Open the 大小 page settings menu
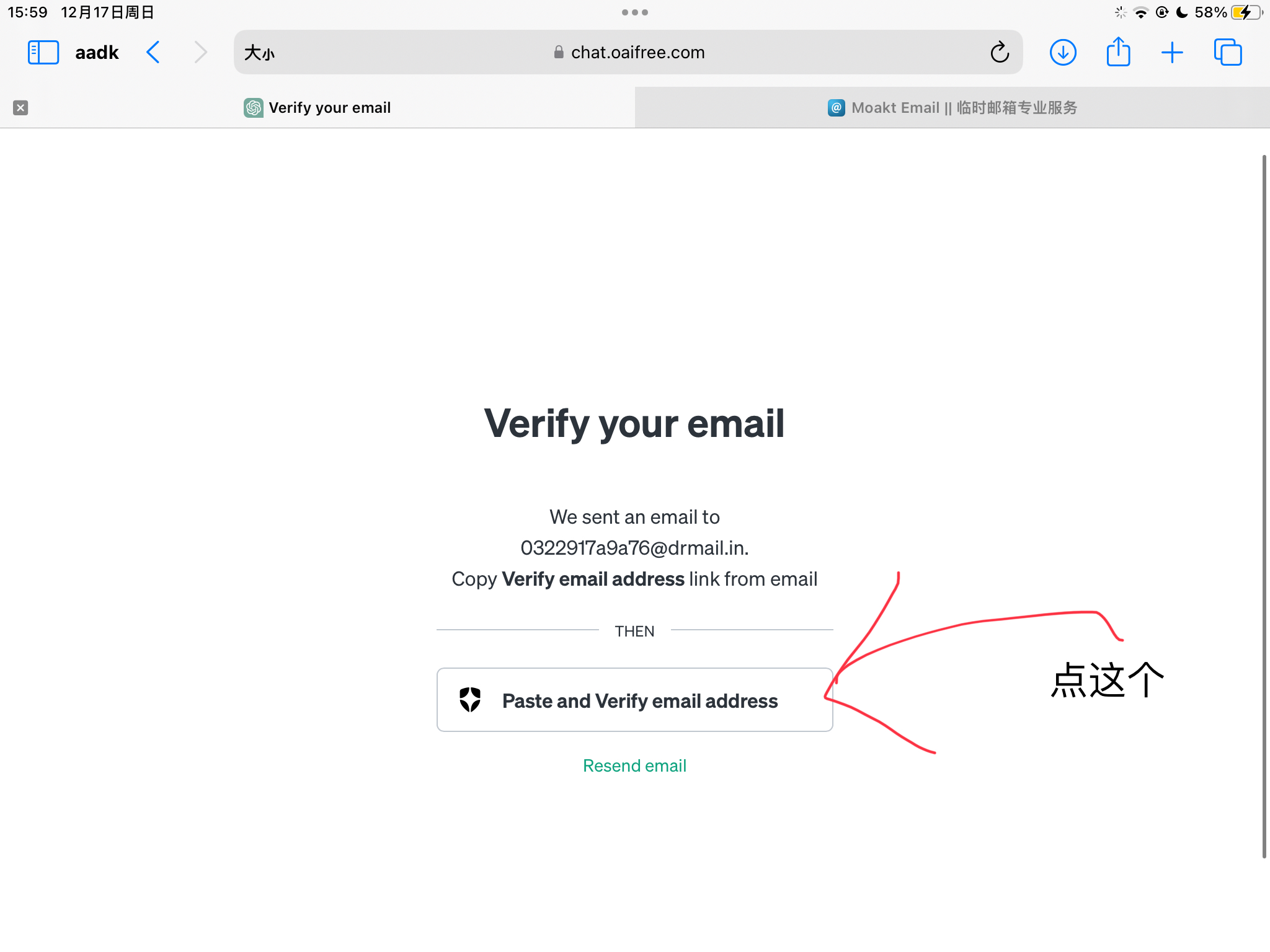1270x952 pixels. click(x=259, y=53)
